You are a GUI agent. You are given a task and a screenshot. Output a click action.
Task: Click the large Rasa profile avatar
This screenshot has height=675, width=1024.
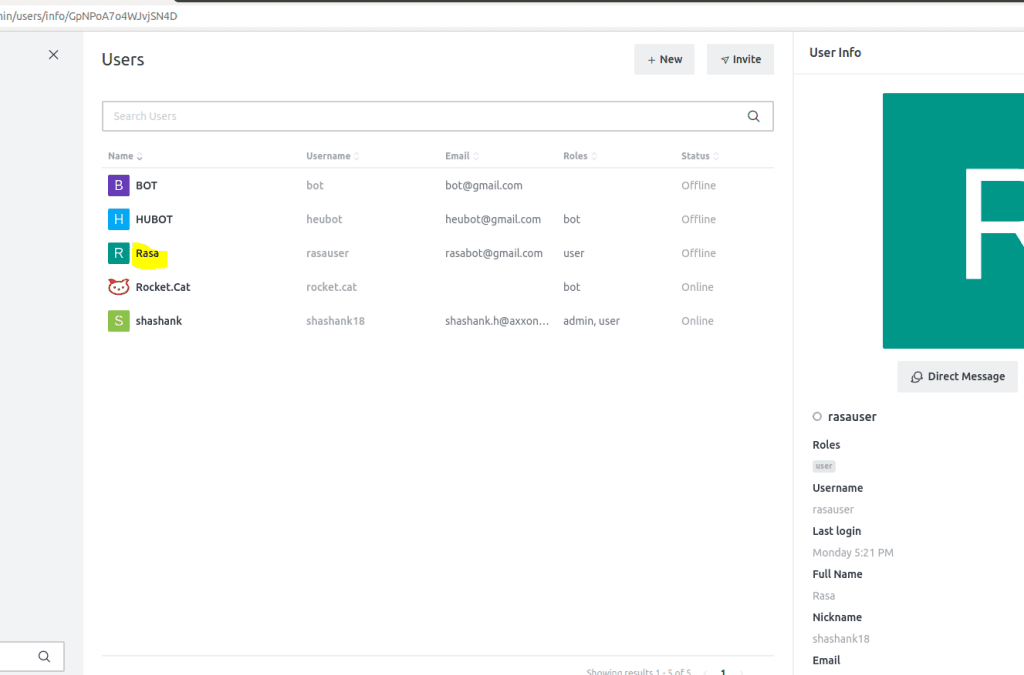click(953, 220)
